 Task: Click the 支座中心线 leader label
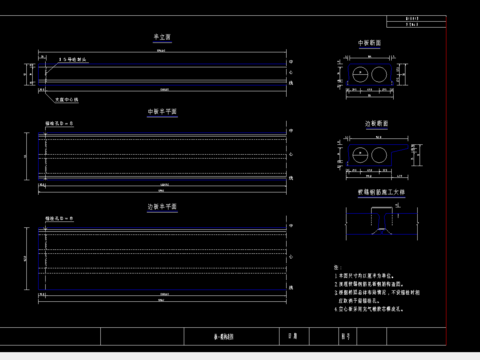point(67,100)
